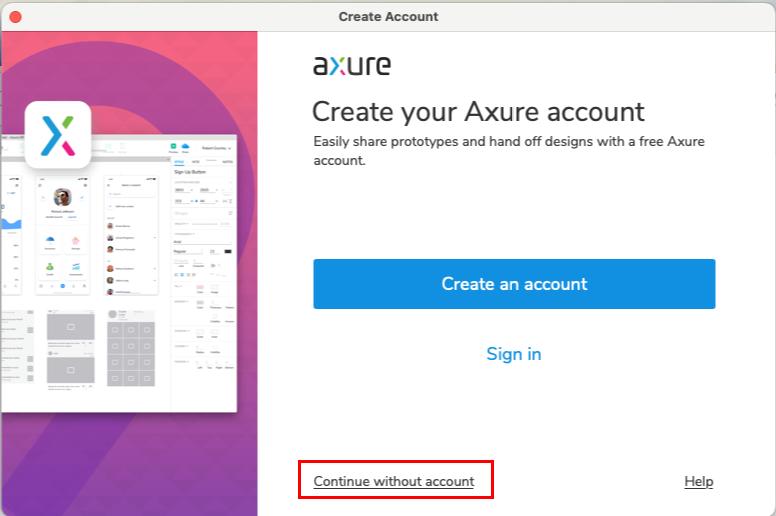Click the Create your Axure account heading
Viewport: 776px width, 516px height.
point(478,111)
